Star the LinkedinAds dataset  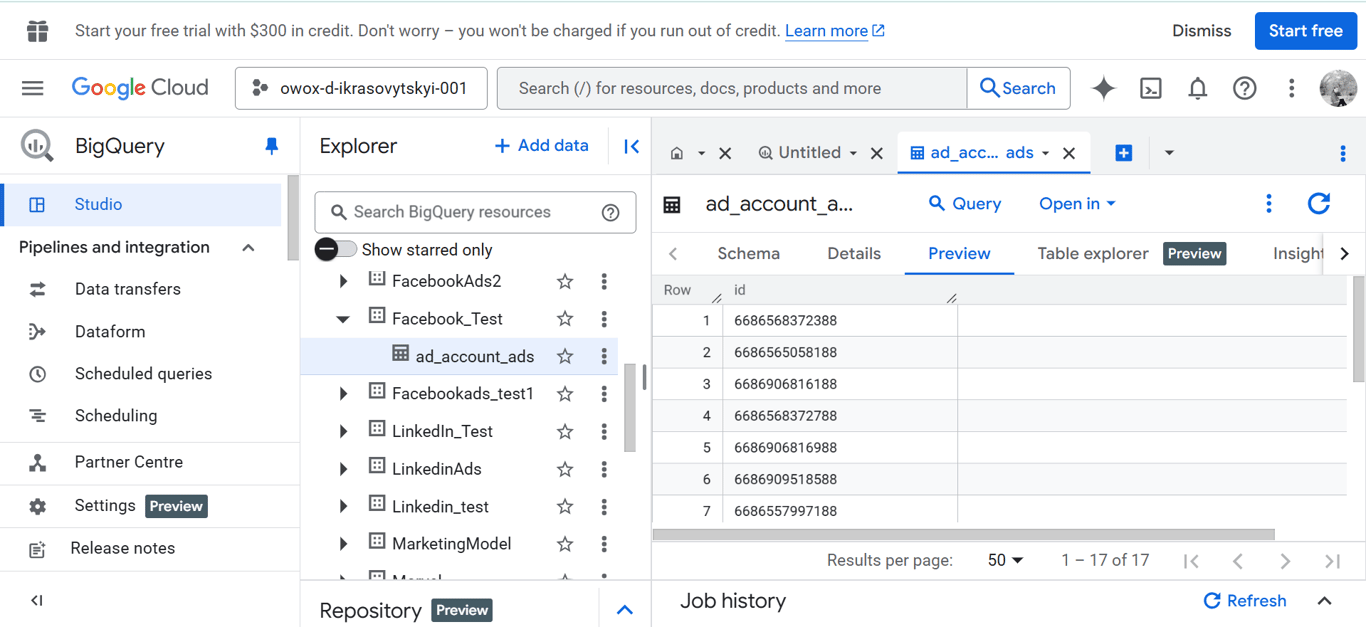[565, 469]
